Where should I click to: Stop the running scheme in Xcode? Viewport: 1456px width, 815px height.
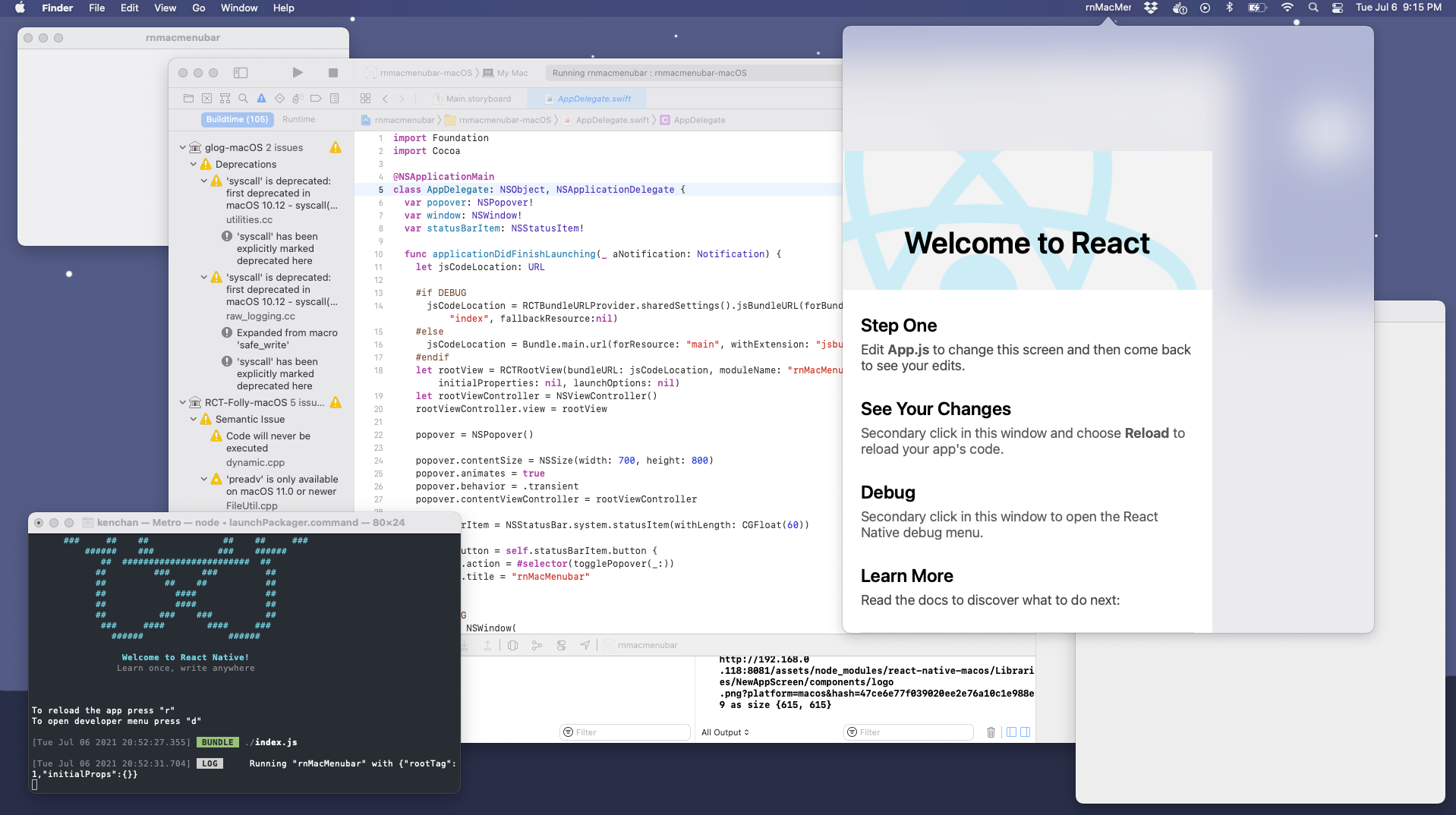pyautogui.click(x=332, y=73)
